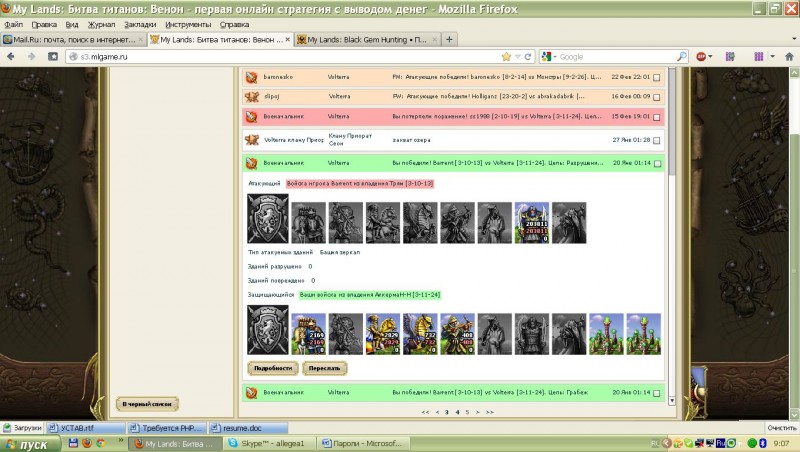Image resolution: width=800 pixels, height=452 pixels.
Task: Mark the 27 Янв 01:28 message checkbox
Action: click(656, 142)
